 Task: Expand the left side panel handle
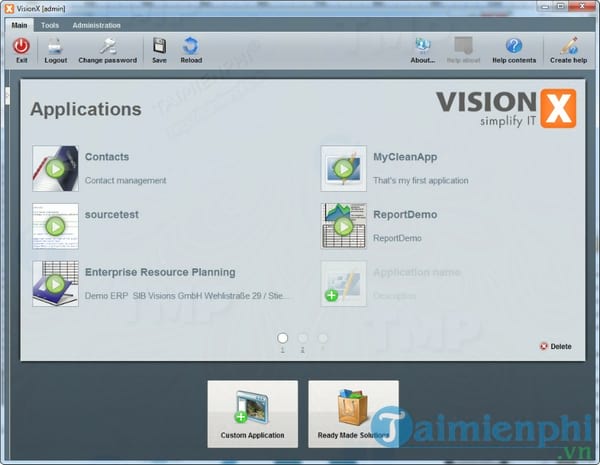point(7,96)
